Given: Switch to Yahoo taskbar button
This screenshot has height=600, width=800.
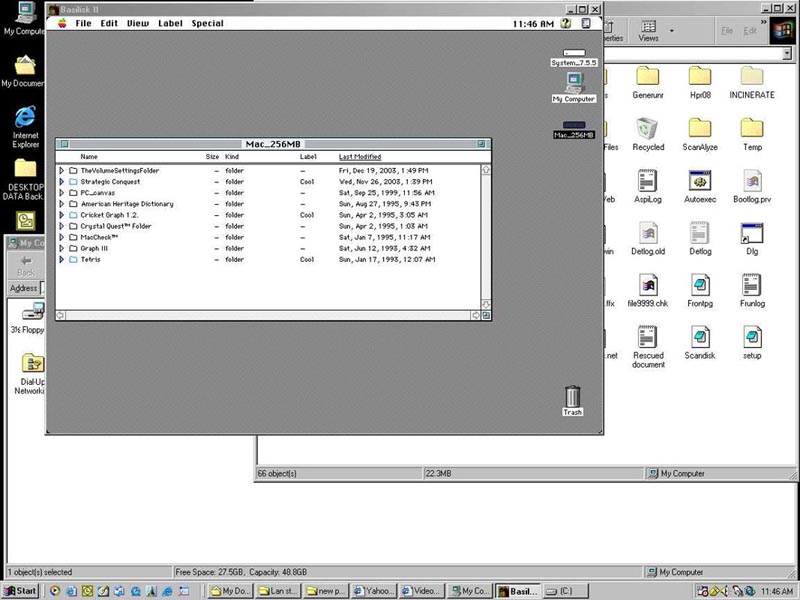Looking at the screenshot, I should coord(373,591).
